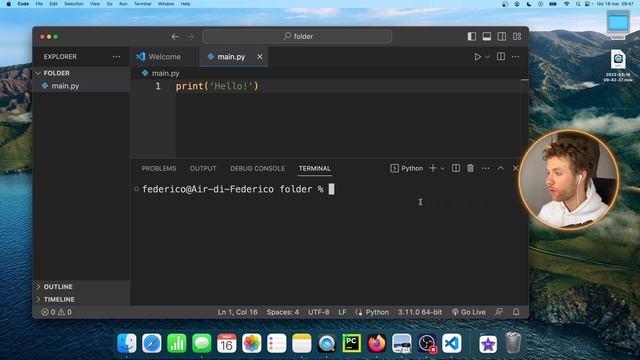Screen dimensions: 640x360
Task: Open the File menu in menu bar
Action: coord(39,4)
